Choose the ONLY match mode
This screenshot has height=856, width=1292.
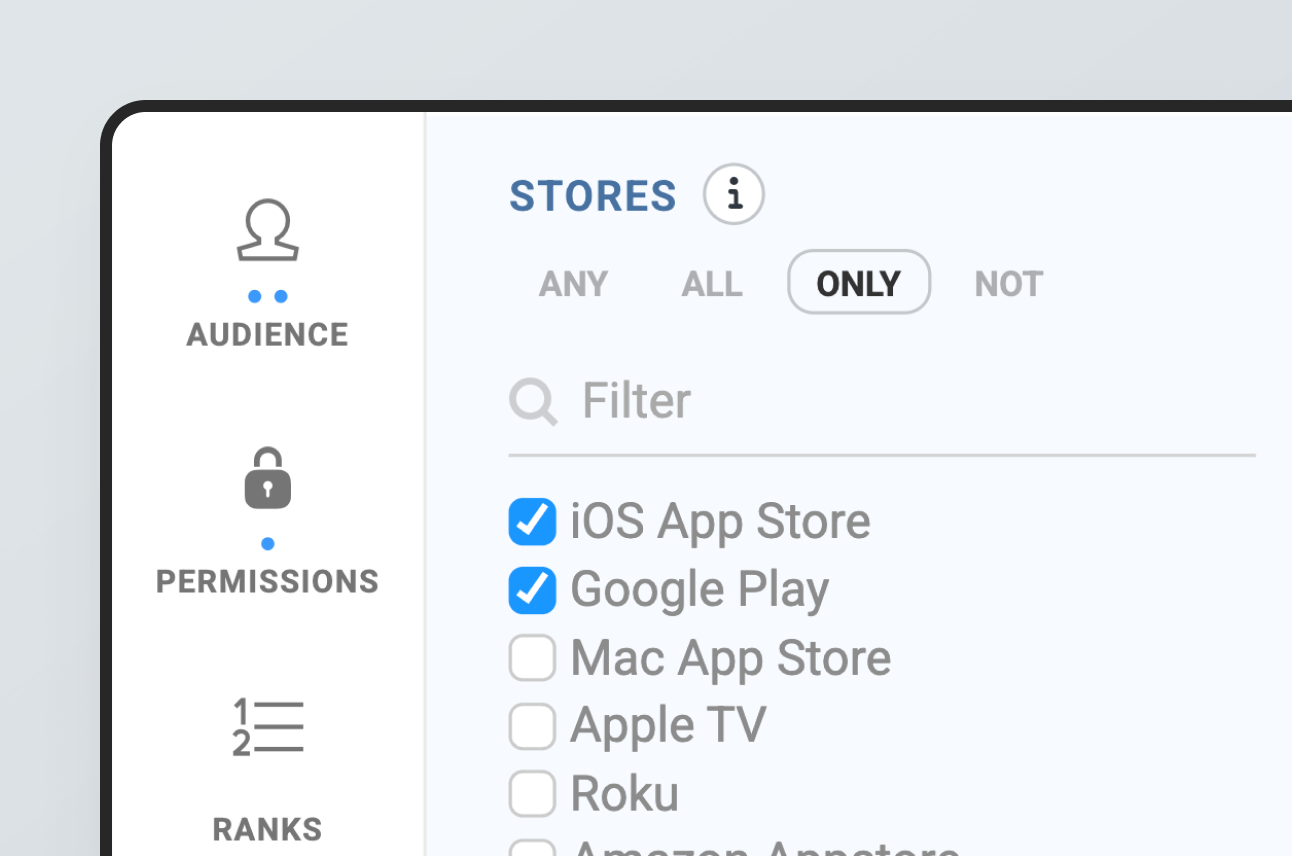pos(859,283)
